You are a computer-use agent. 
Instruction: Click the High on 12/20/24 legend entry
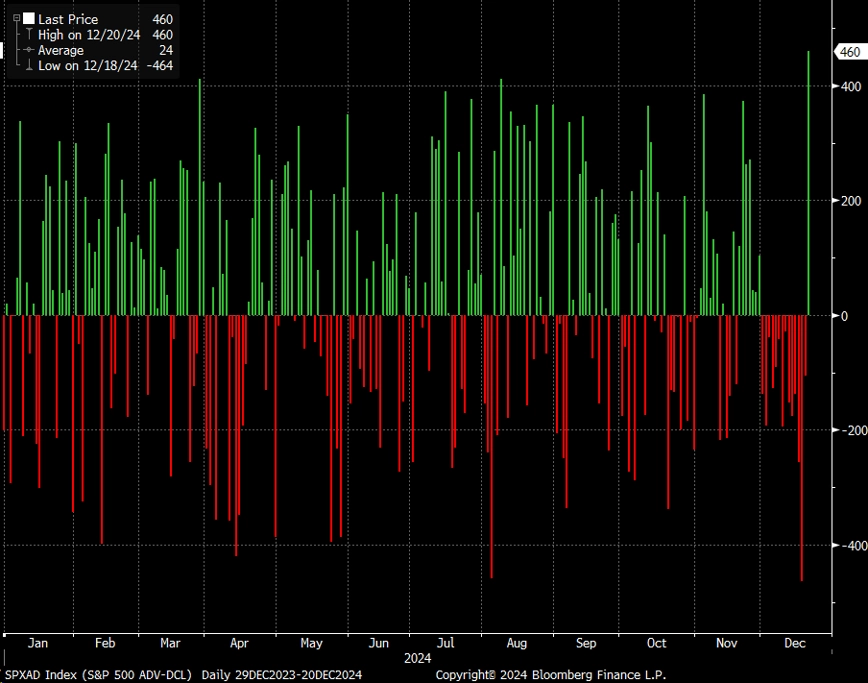(89, 35)
